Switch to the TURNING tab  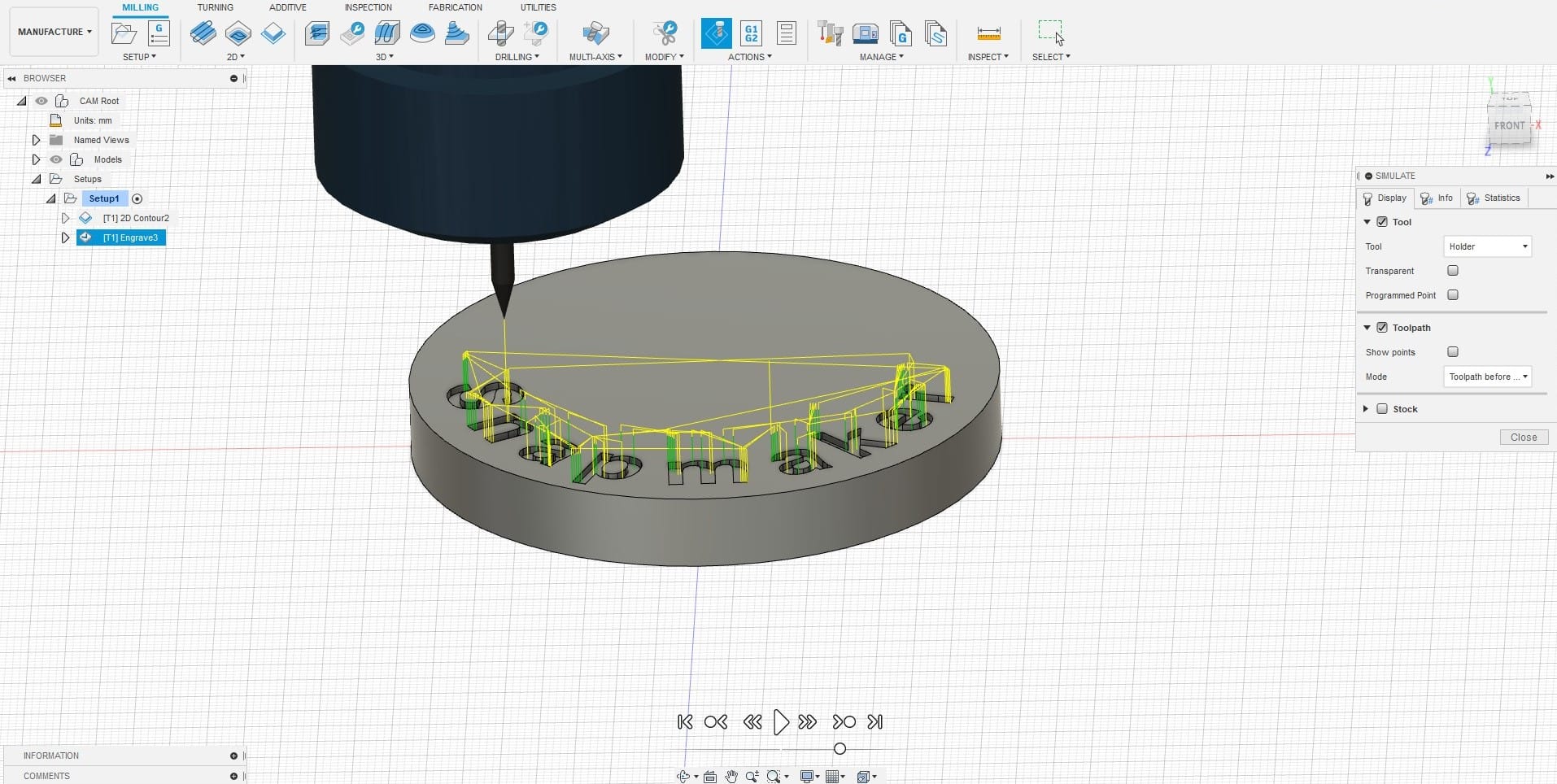(x=215, y=7)
